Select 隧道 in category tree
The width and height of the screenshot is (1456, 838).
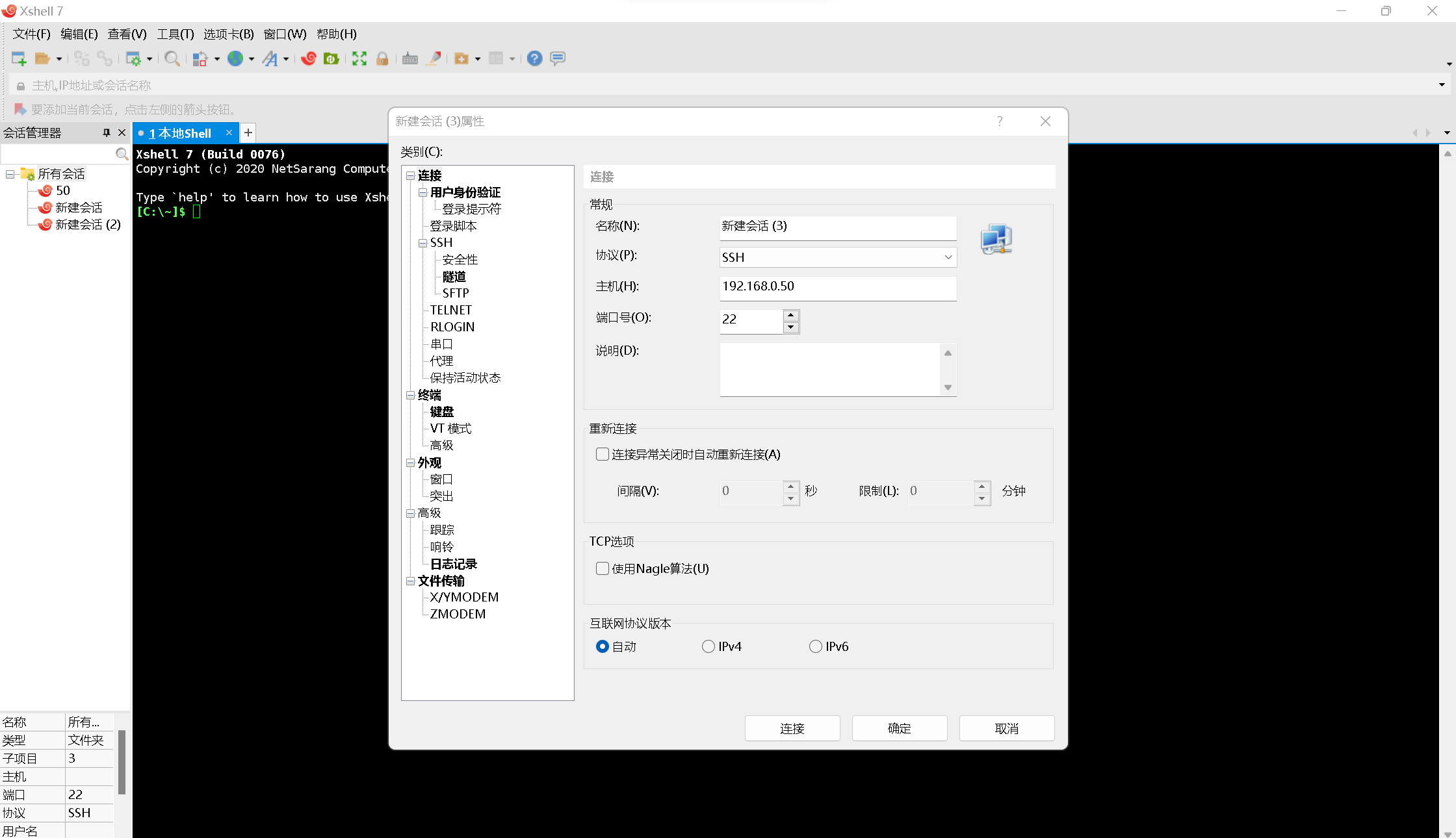coord(454,277)
